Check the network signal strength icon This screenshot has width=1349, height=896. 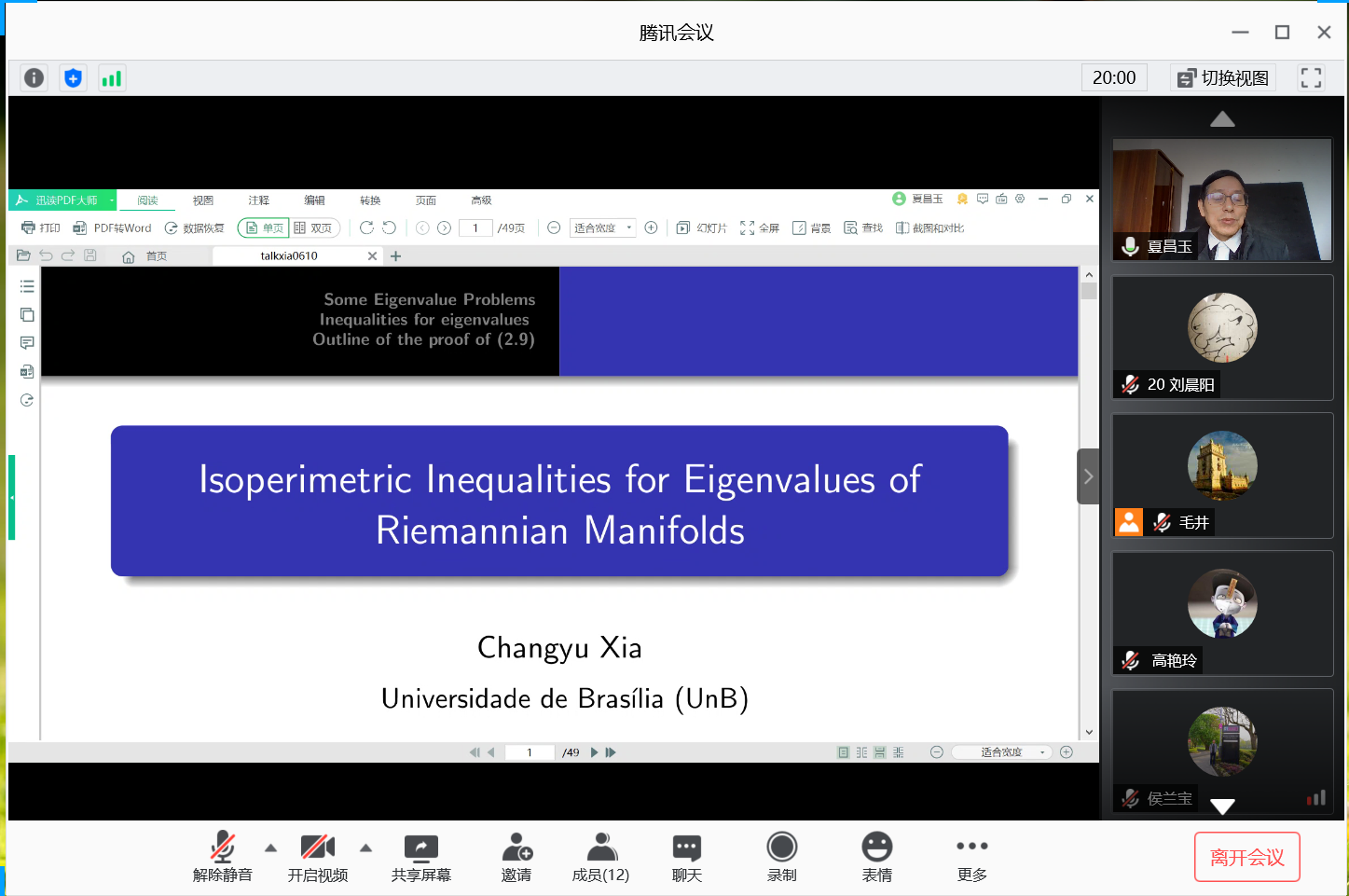112,78
